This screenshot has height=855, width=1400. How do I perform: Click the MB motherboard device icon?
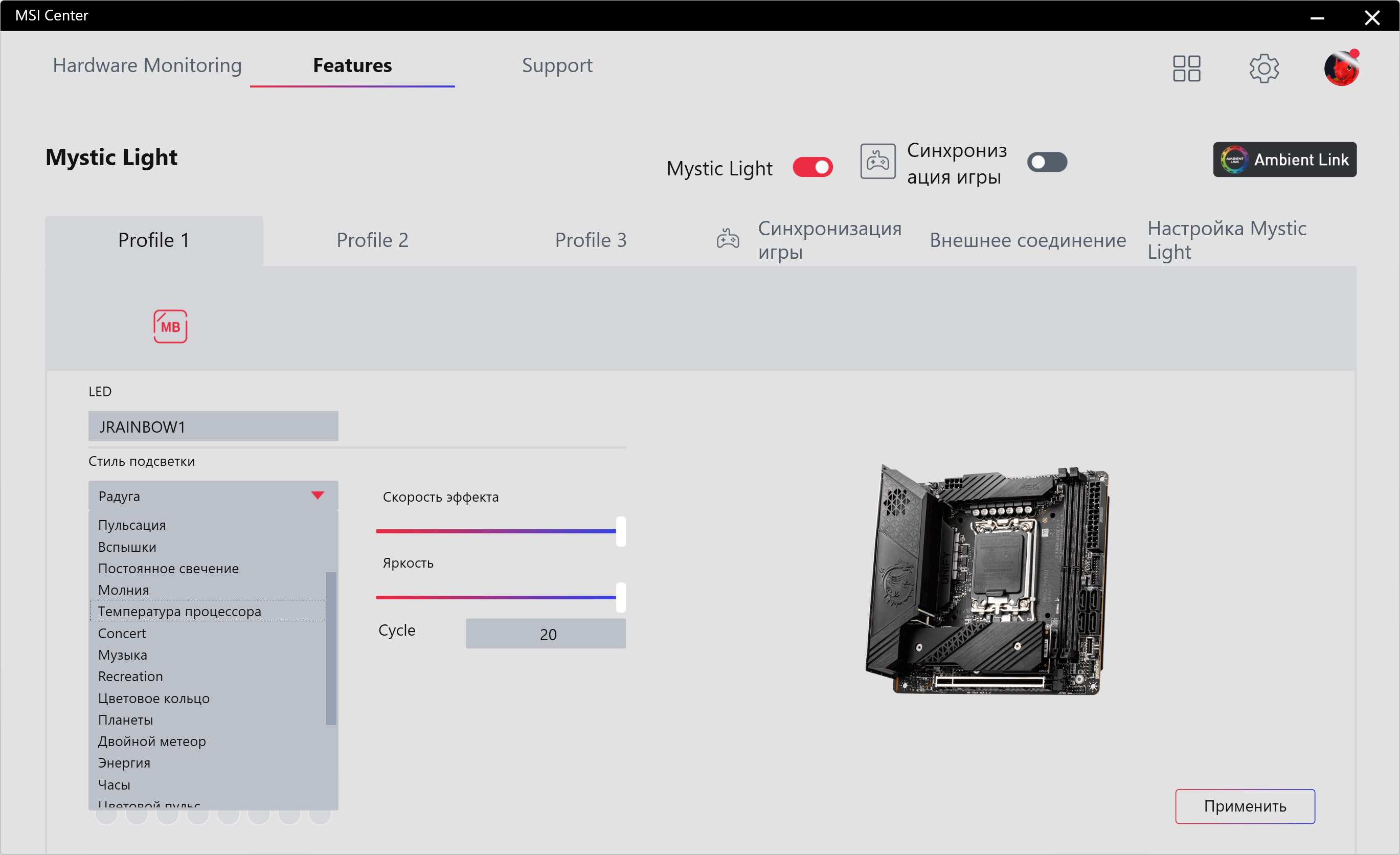[170, 326]
